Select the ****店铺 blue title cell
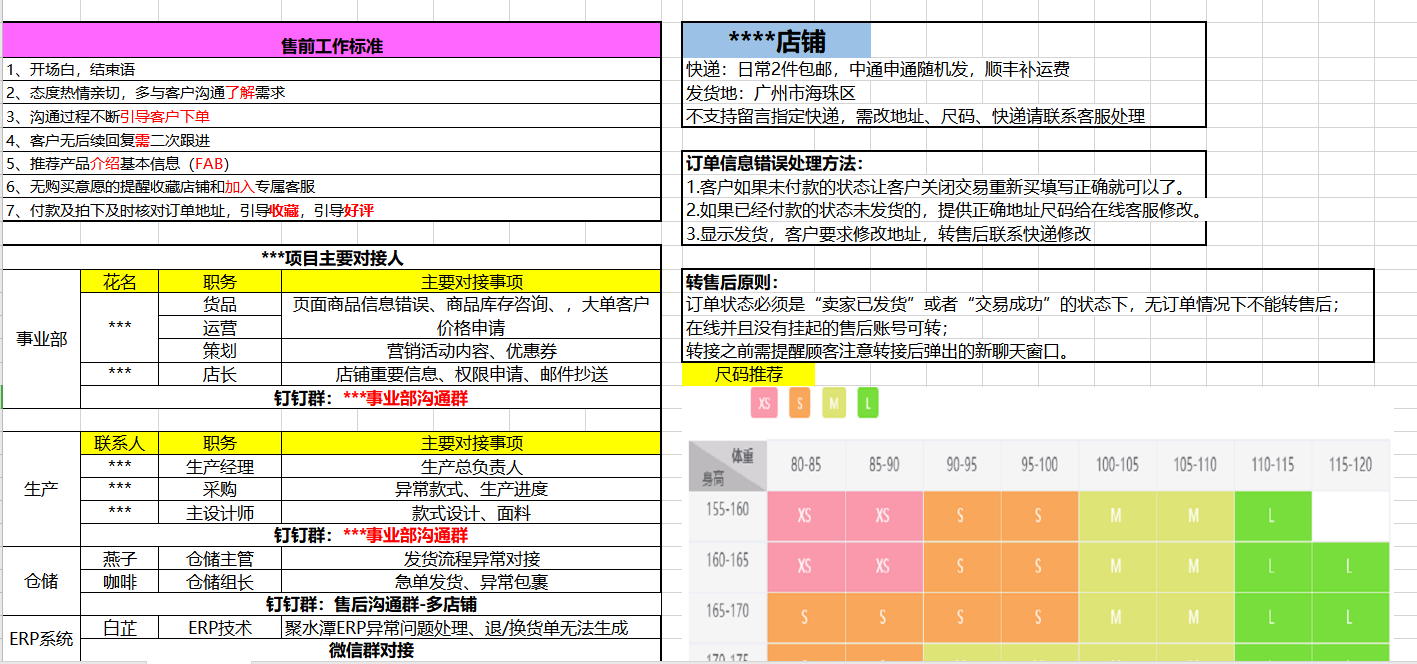 tap(776, 41)
